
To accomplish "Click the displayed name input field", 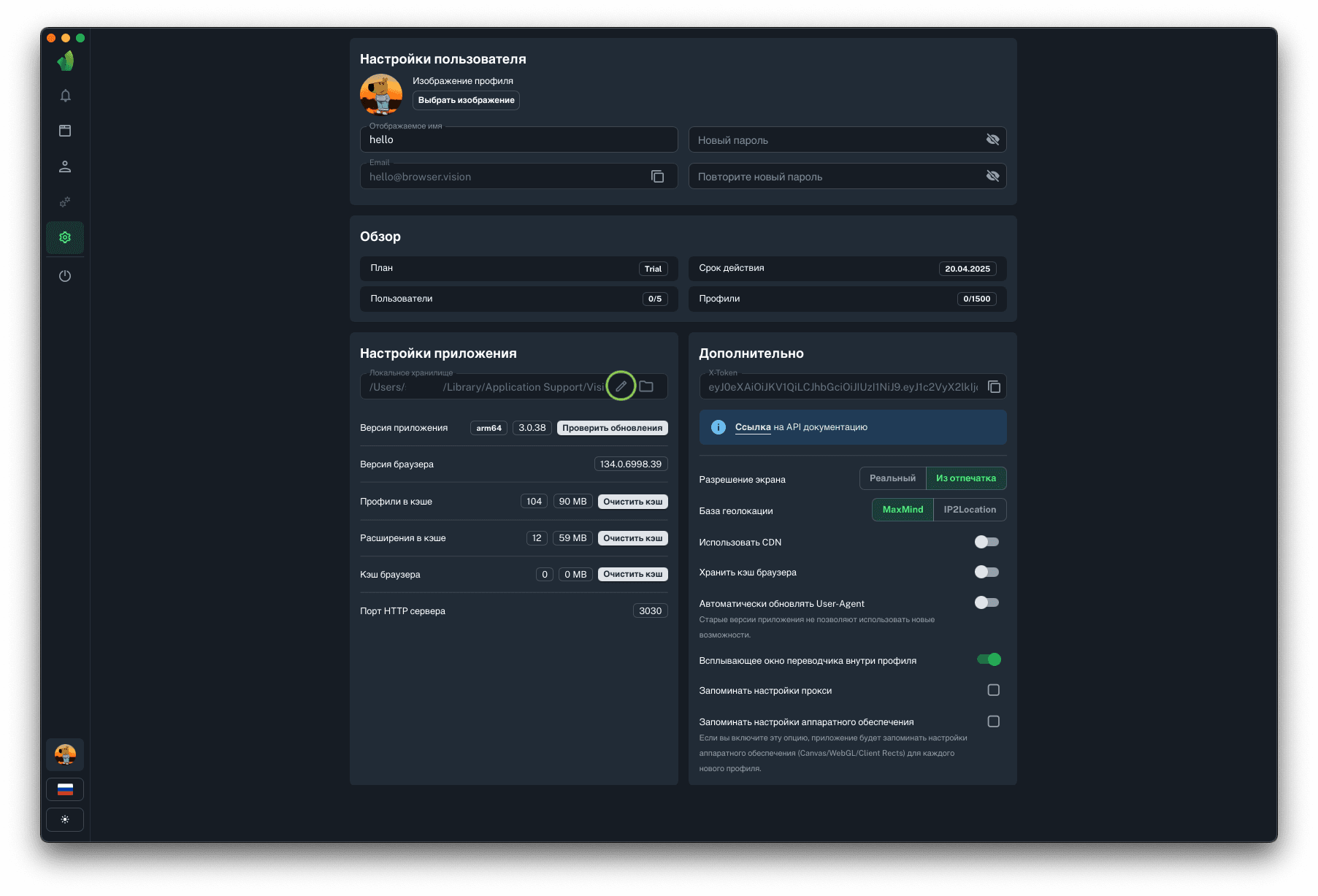I will click(x=518, y=139).
